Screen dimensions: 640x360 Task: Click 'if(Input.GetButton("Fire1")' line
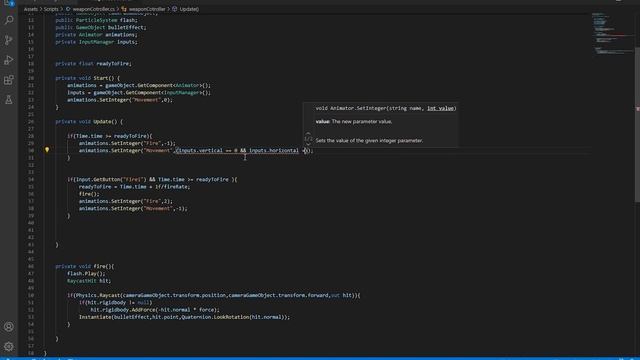[x=152, y=179]
